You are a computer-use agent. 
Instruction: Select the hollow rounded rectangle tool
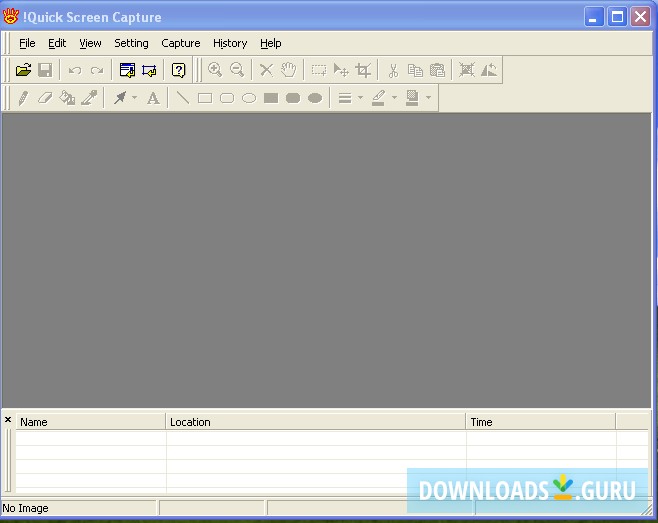coord(227,98)
